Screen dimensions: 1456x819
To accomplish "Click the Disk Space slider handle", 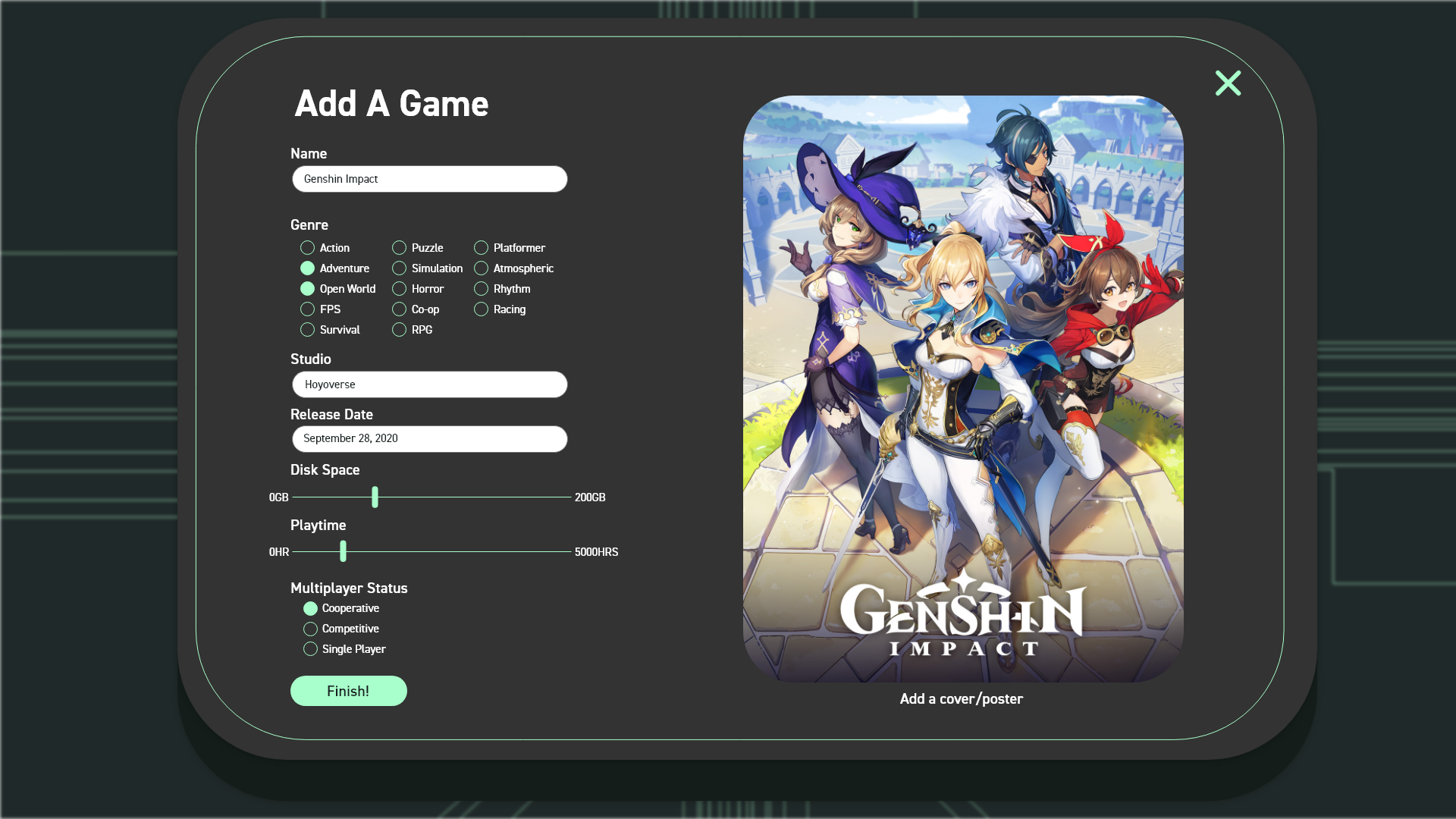I will click(375, 497).
